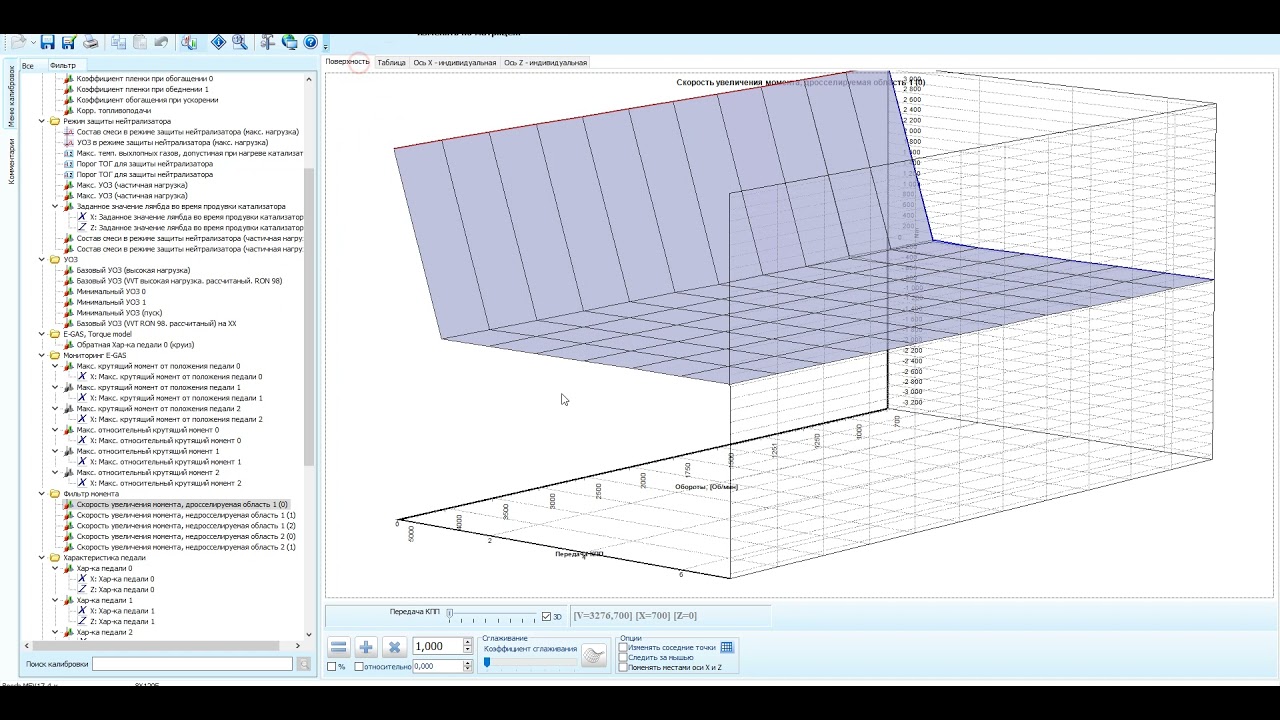Collapse the 'УОЗ' folder node
The image size is (1280, 720).
(42, 260)
